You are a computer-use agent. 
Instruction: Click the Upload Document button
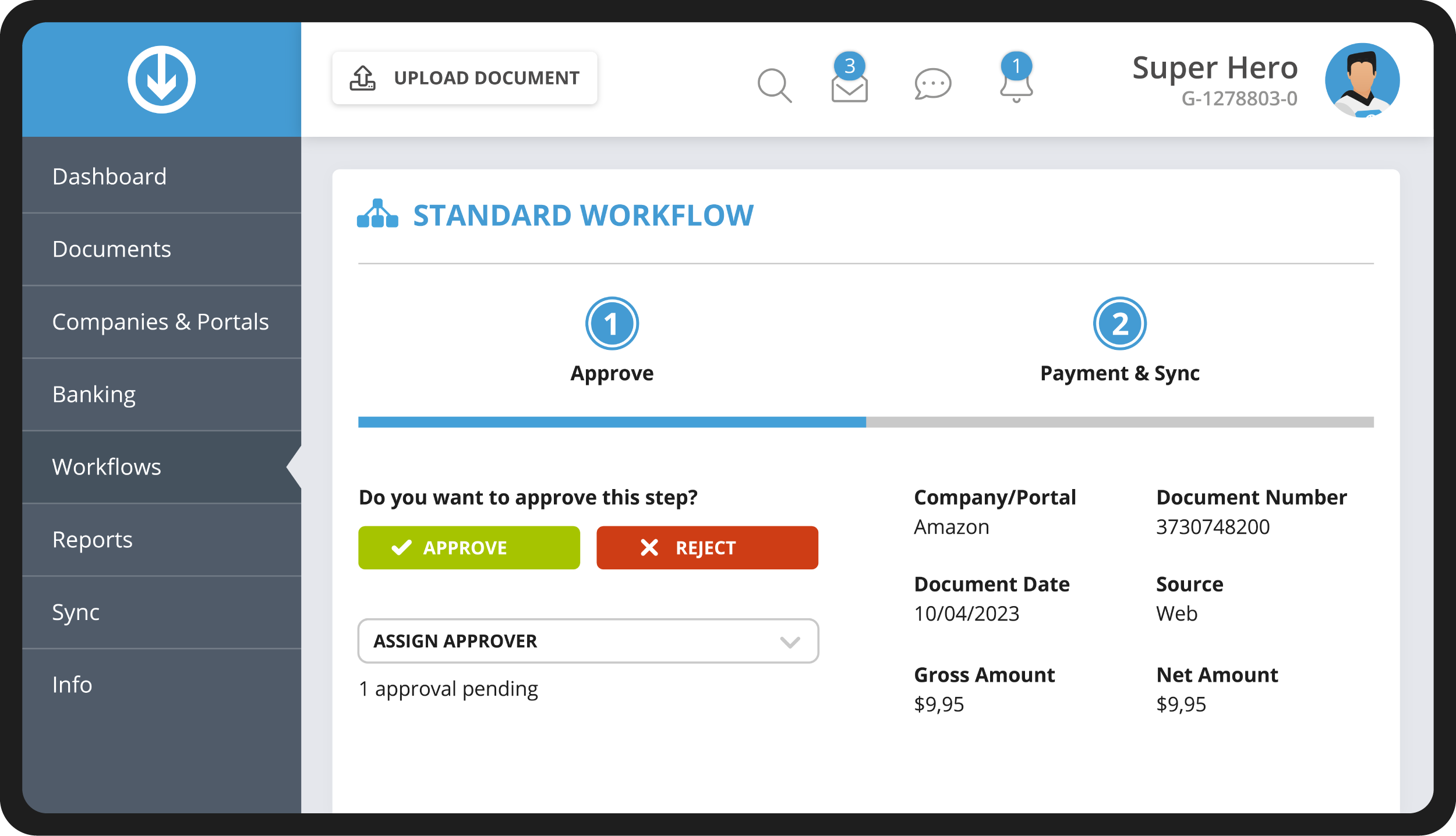point(465,78)
